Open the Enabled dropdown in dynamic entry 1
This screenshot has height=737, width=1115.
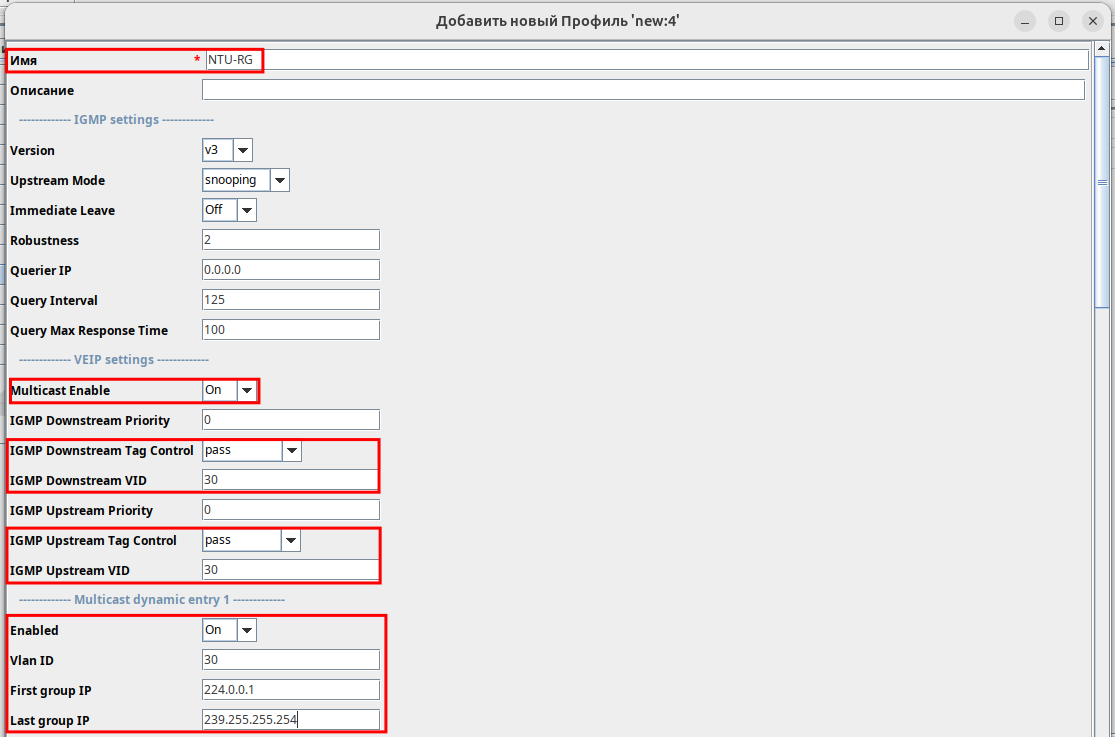(229, 630)
